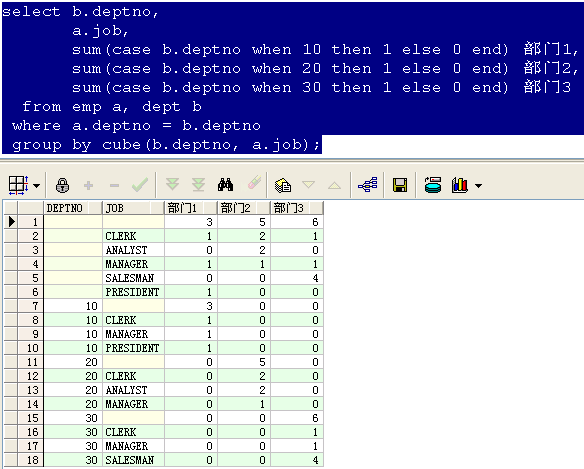
Task: Select row number 1 in the row header
Action: point(31,222)
